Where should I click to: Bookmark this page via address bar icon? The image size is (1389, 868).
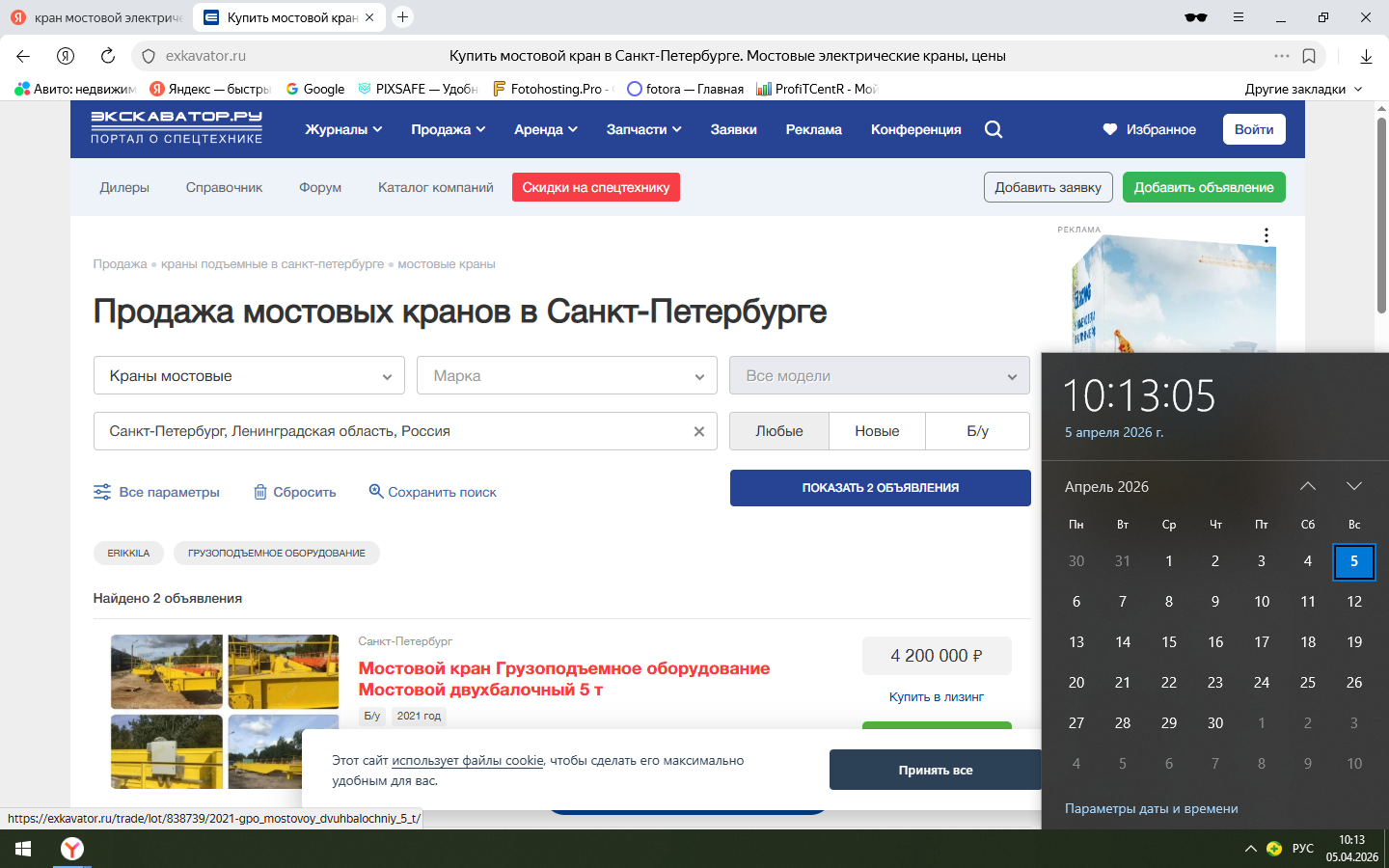(1309, 56)
